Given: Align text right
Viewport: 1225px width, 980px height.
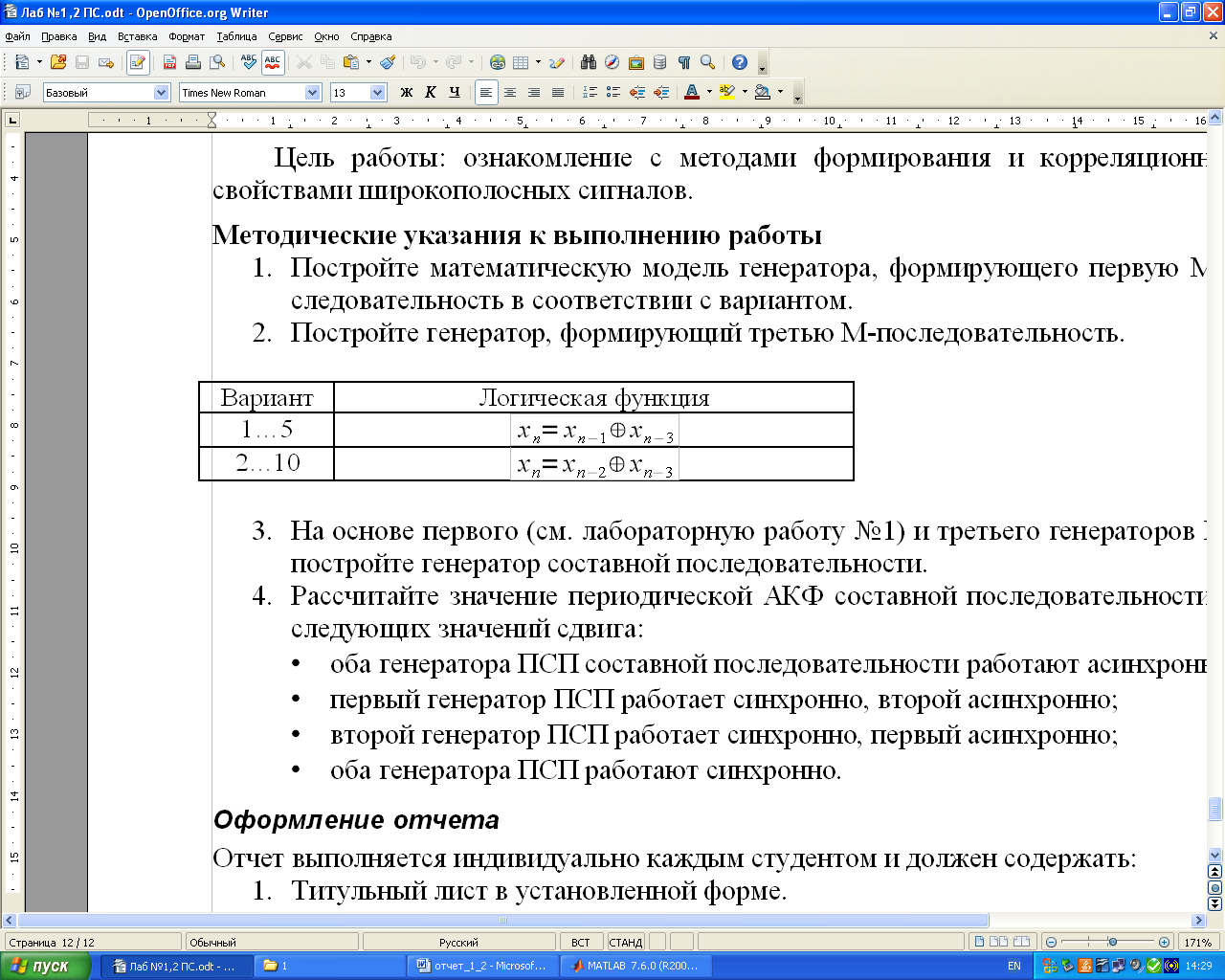Looking at the screenshot, I should tap(534, 92).
